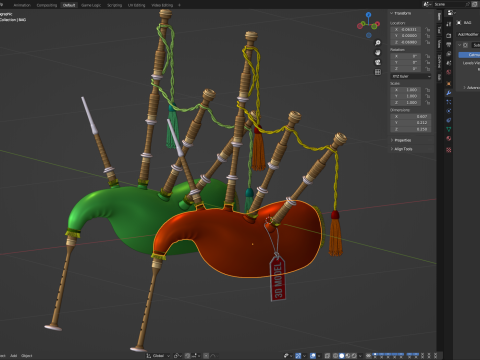Open the green Object Data tab icon

click(x=449, y=129)
